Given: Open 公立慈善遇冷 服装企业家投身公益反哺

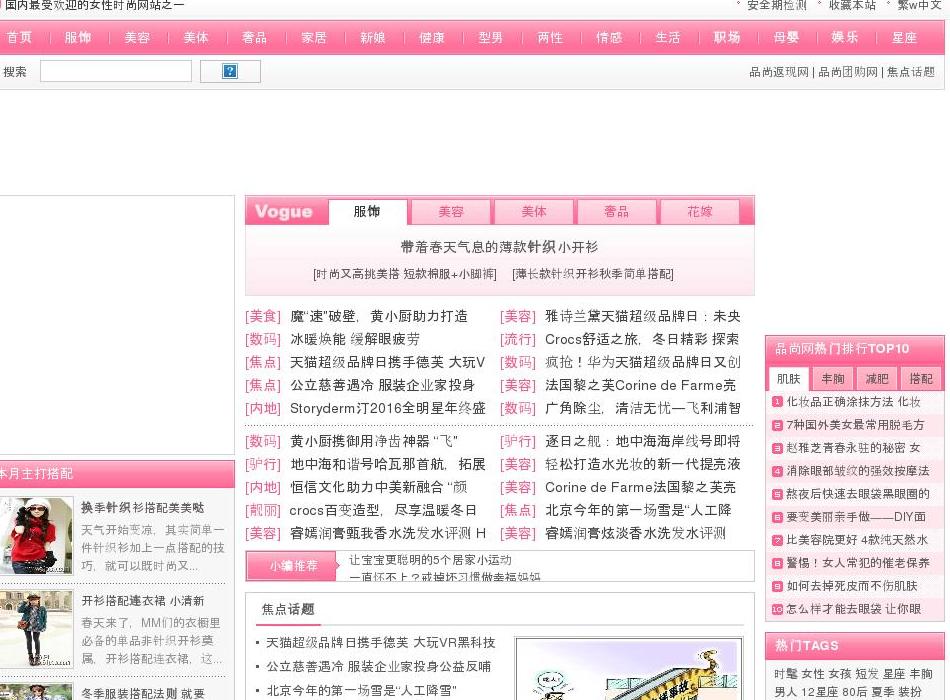Looking at the screenshot, I should click(379, 667).
